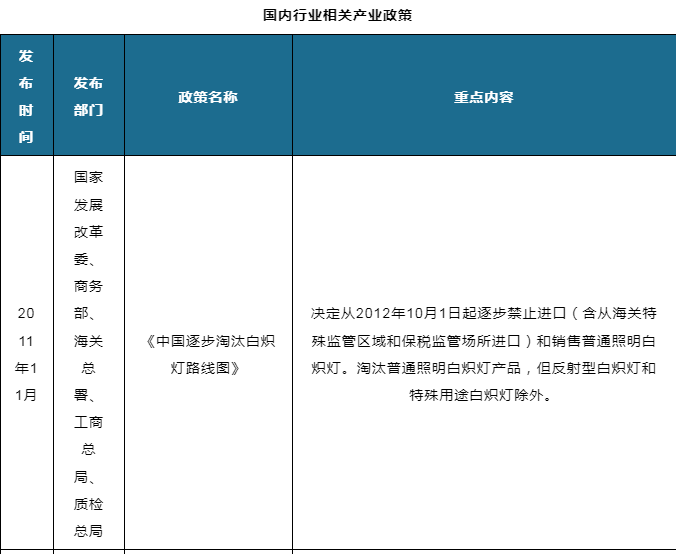Click the word 灯路线图》 on second line
This screenshot has width=676, height=554.
205,368
